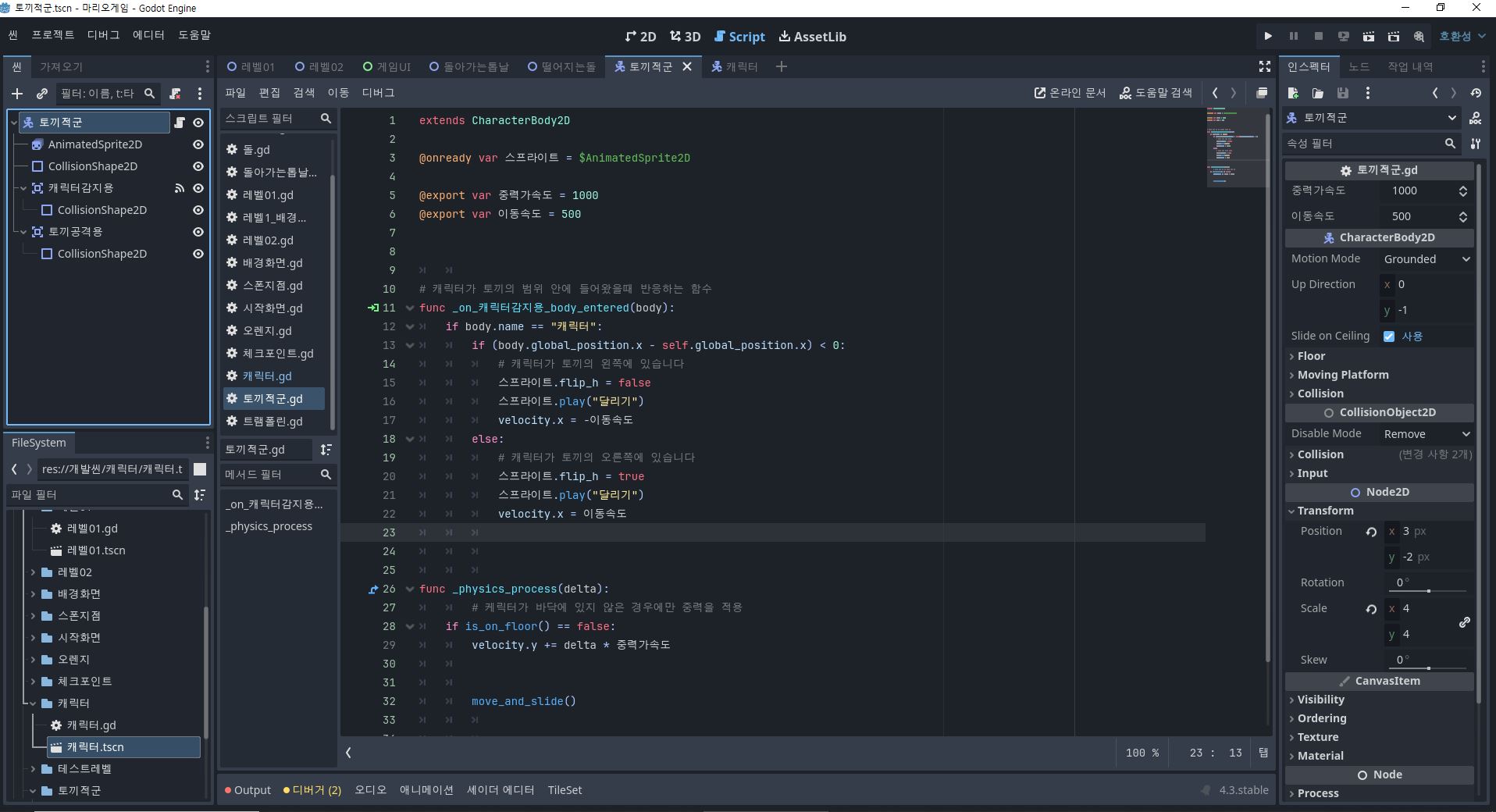1496x812 pixels.
Task: Hide the 토끼공격용 node
Action: 198,232
